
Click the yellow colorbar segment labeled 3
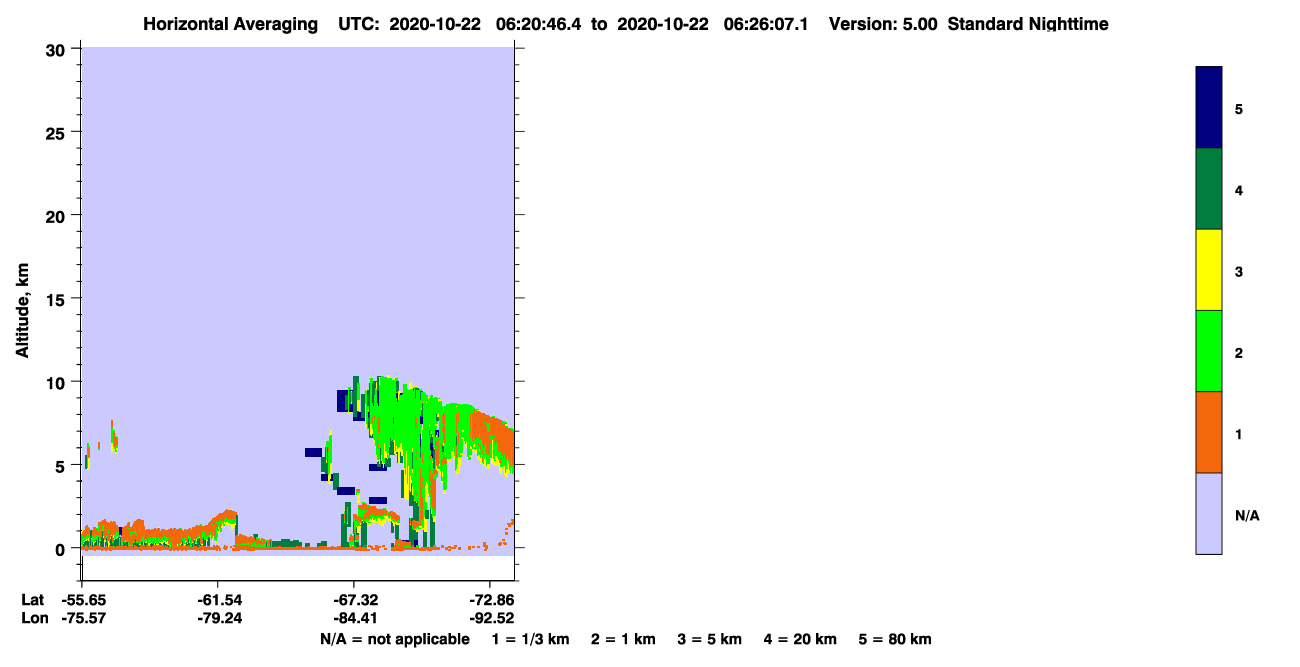[1209, 270]
